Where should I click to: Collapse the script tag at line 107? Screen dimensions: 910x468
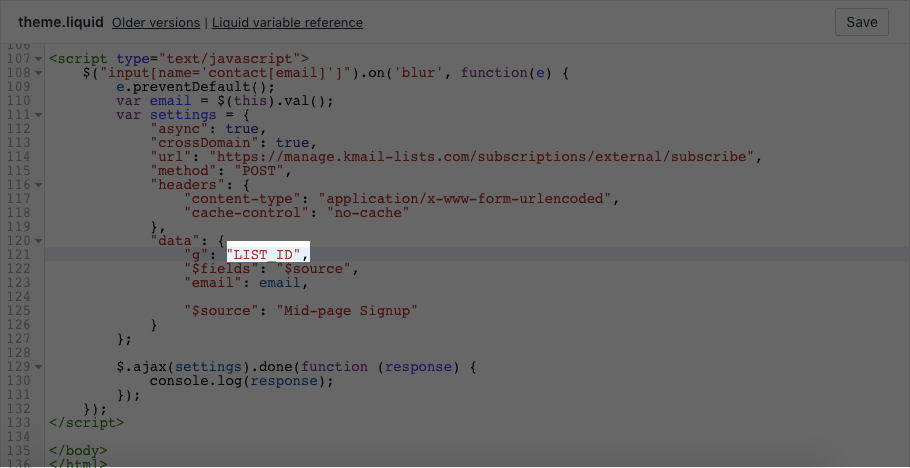tap(38, 59)
